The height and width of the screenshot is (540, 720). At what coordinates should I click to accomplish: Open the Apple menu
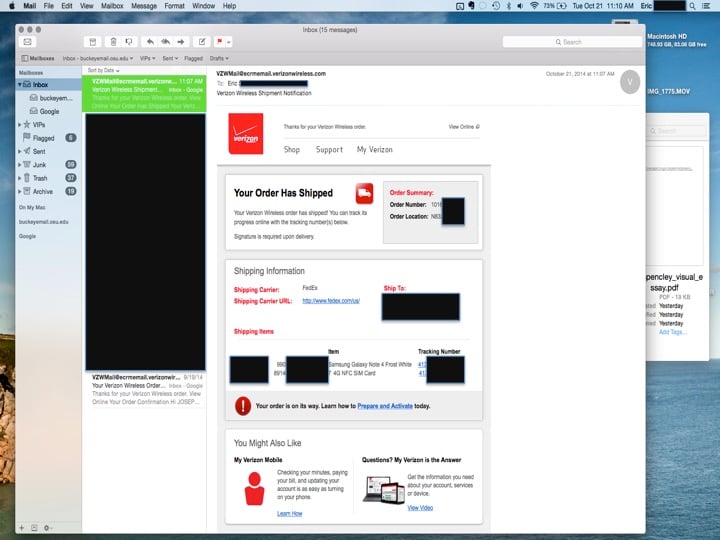[x=11, y=6]
